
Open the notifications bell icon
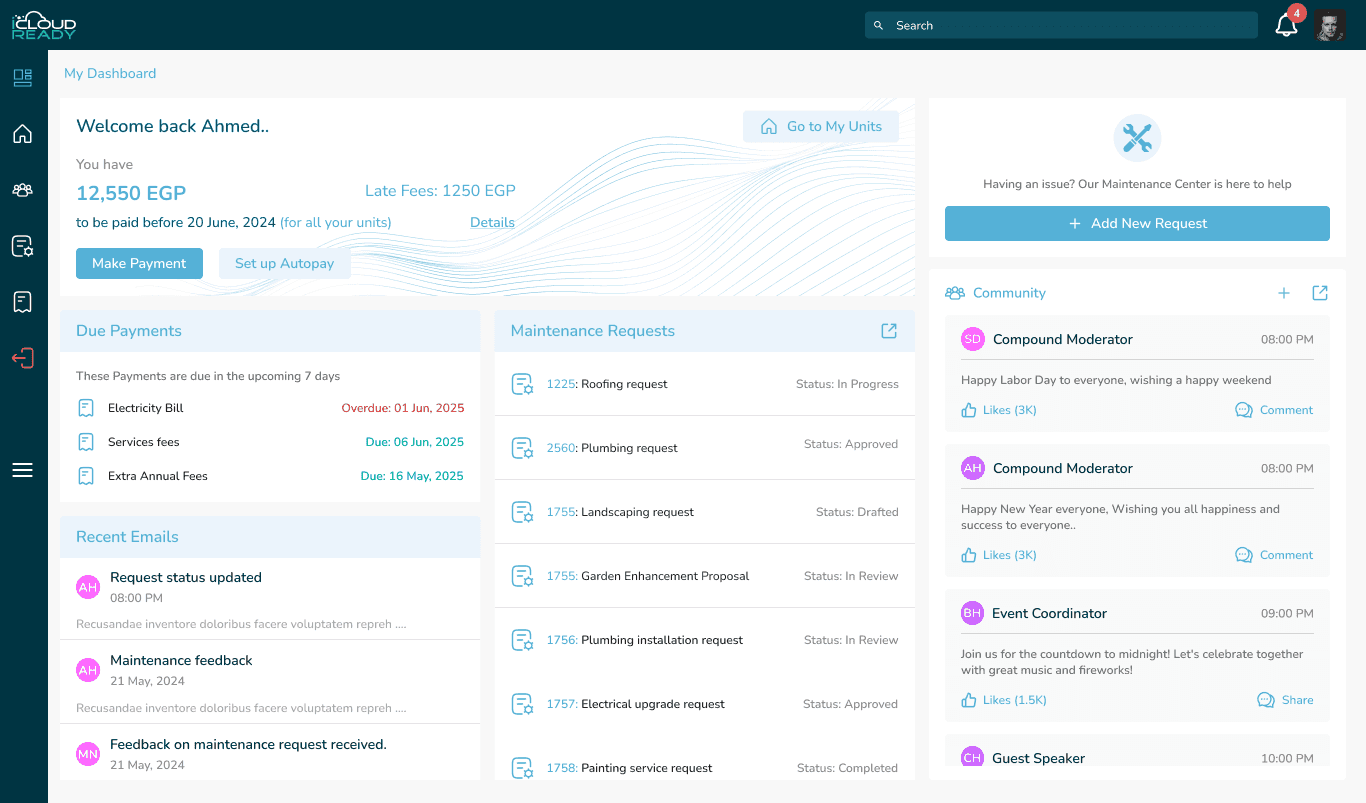1287,26
